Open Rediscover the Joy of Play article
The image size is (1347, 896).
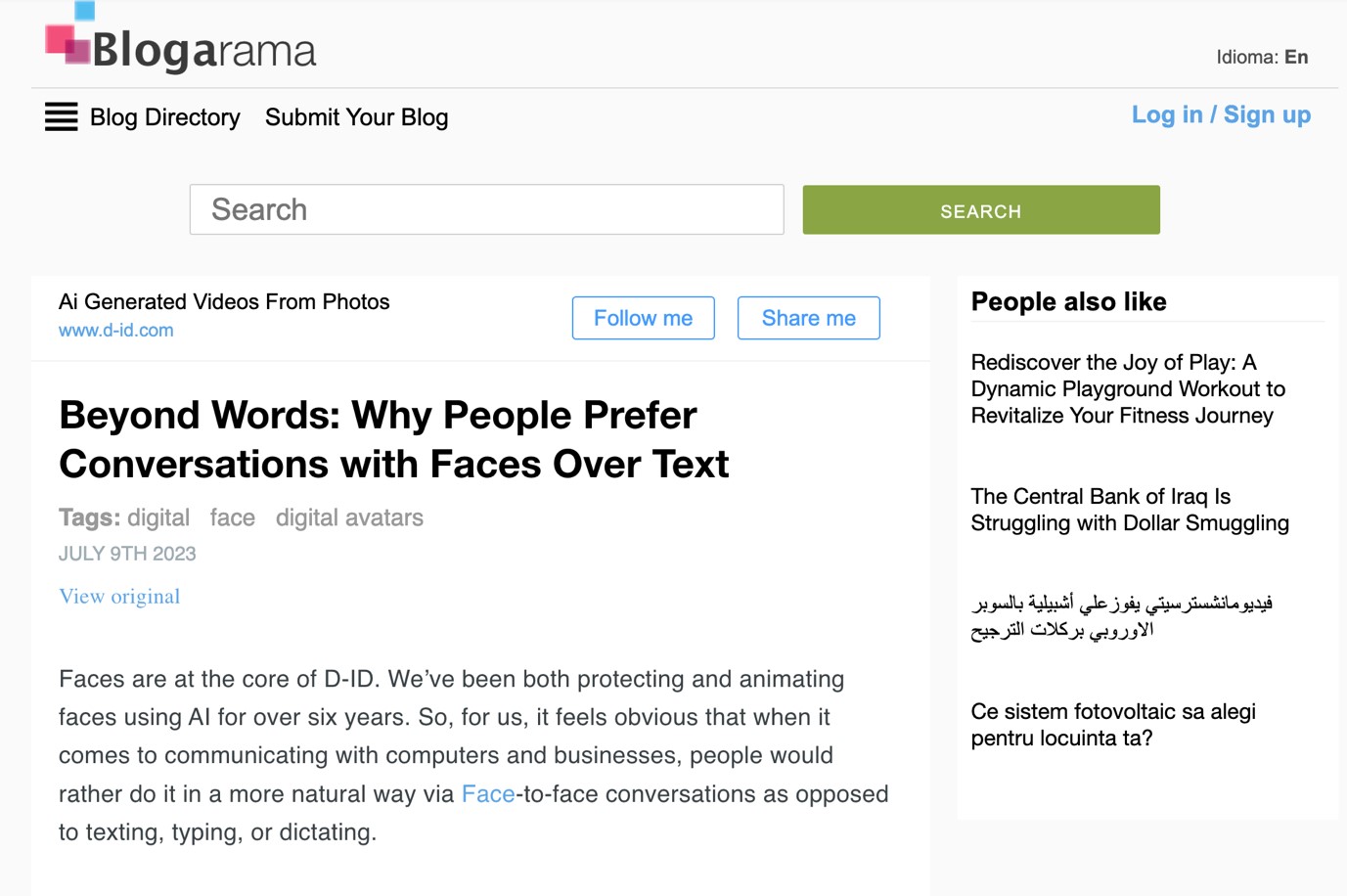point(1128,388)
